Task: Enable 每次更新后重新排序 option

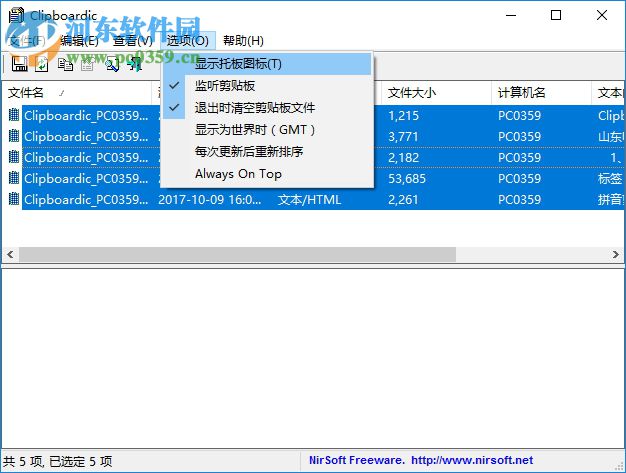Action: 267,151
